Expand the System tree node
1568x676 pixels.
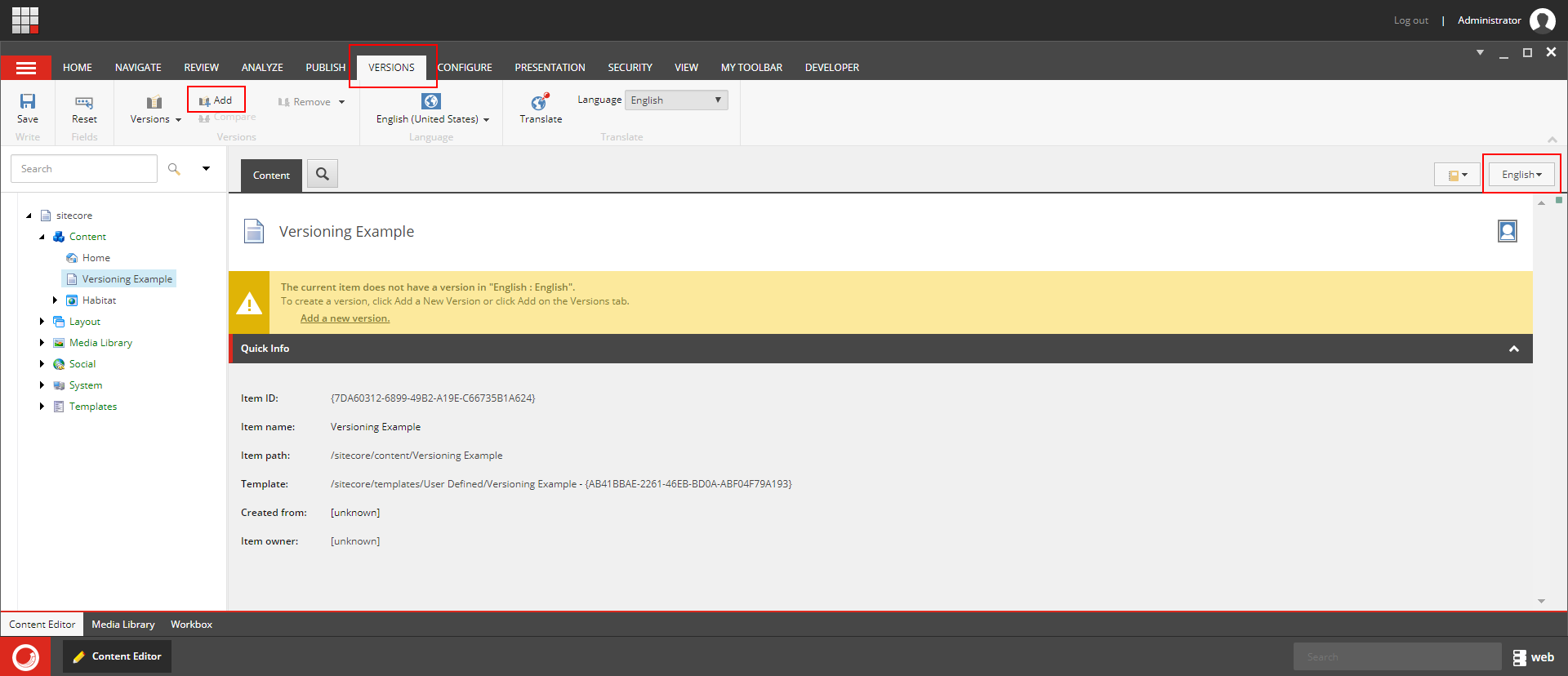[x=42, y=385]
